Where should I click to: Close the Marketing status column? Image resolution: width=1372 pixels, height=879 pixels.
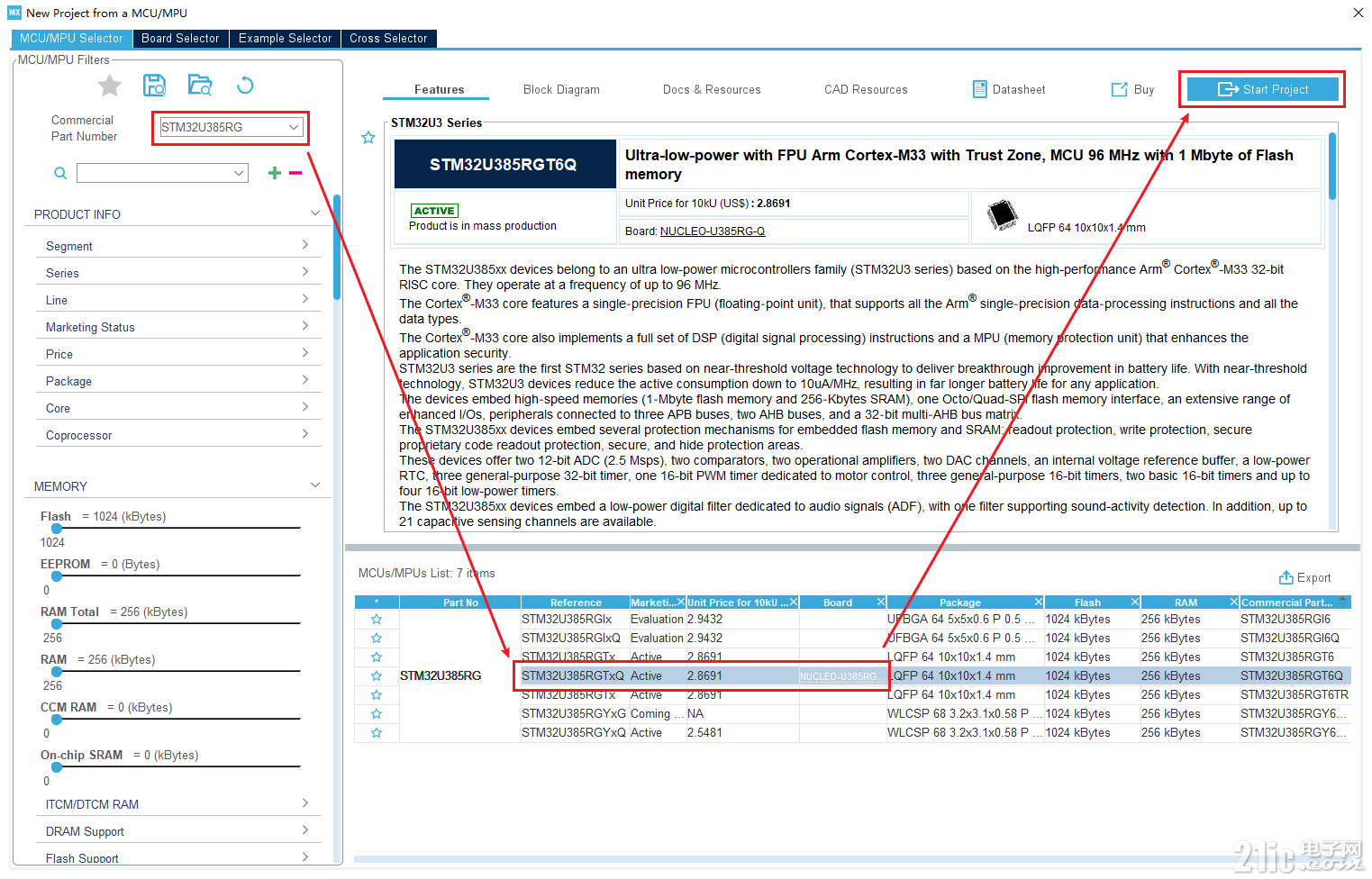679,602
